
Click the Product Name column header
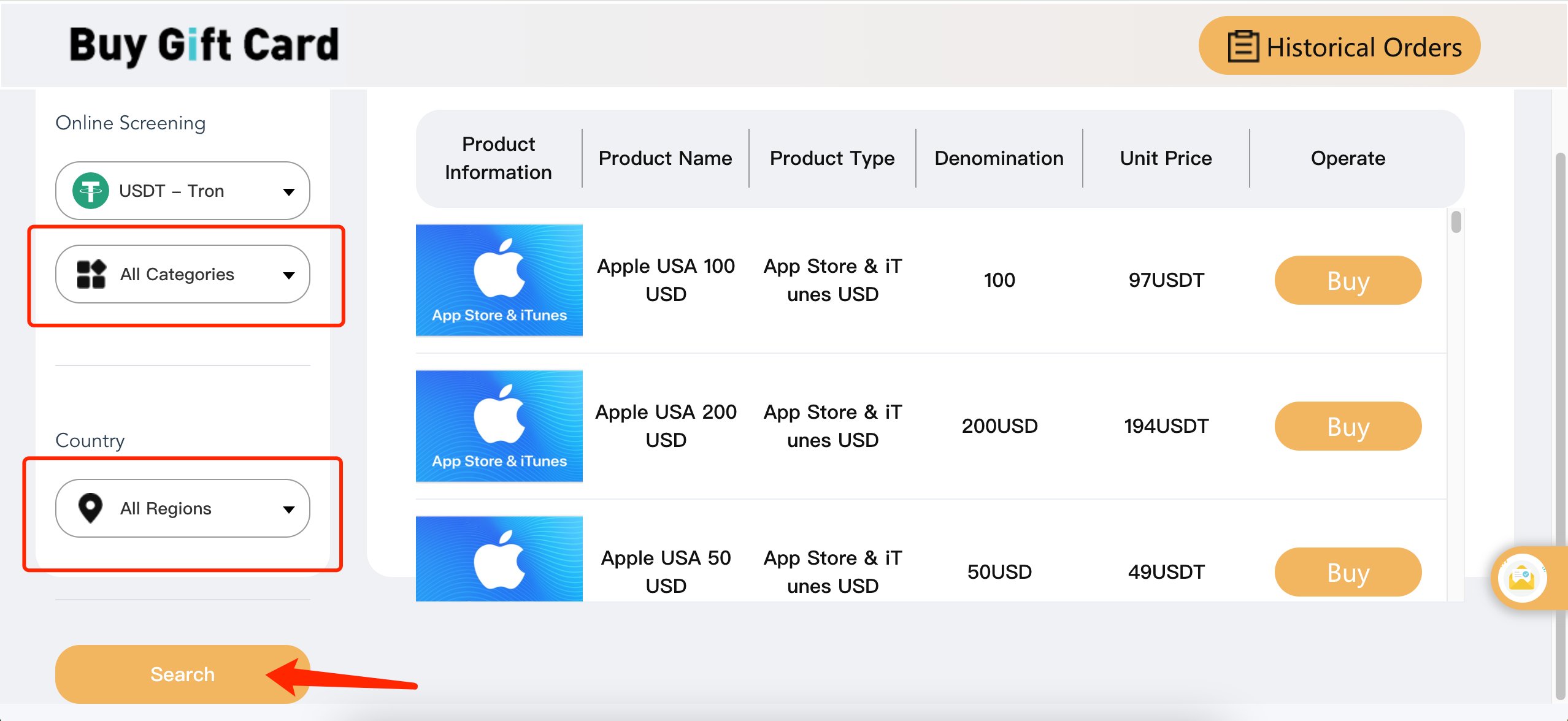(x=666, y=158)
